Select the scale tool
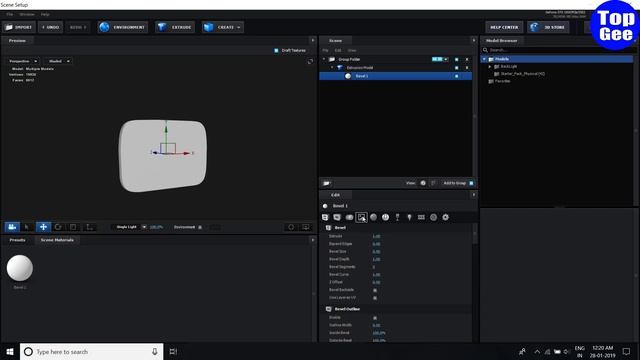This screenshot has height=360, width=640. click(x=73, y=227)
